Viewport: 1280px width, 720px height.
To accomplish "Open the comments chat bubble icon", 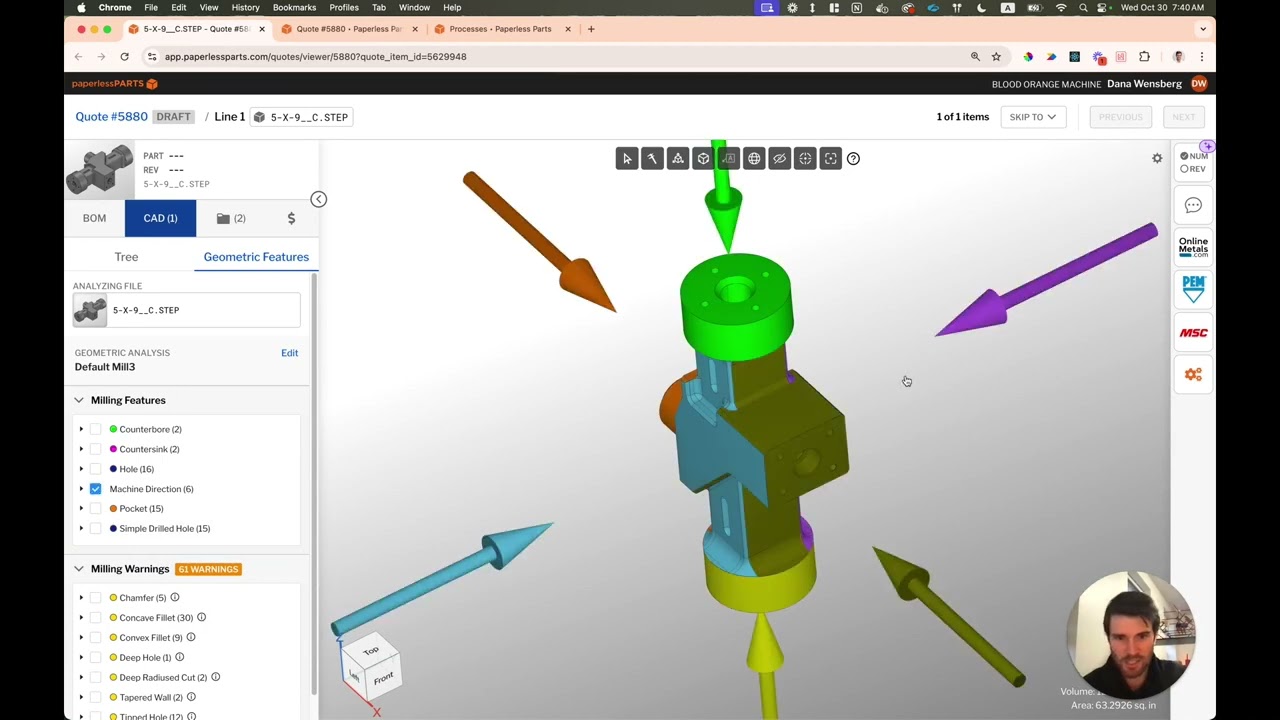I will pyautogui.click(x=1193, y=205).
